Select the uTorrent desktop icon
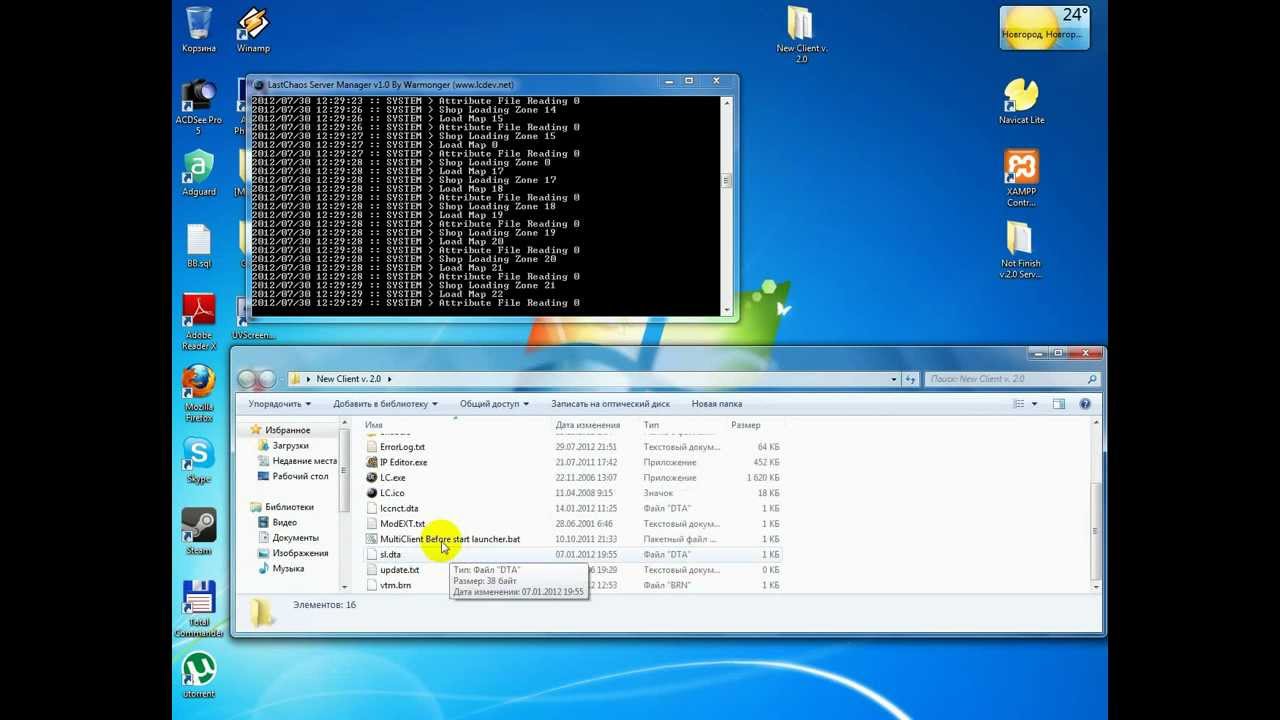Screen dimensions: 1280x720 [x=198, y=675]
